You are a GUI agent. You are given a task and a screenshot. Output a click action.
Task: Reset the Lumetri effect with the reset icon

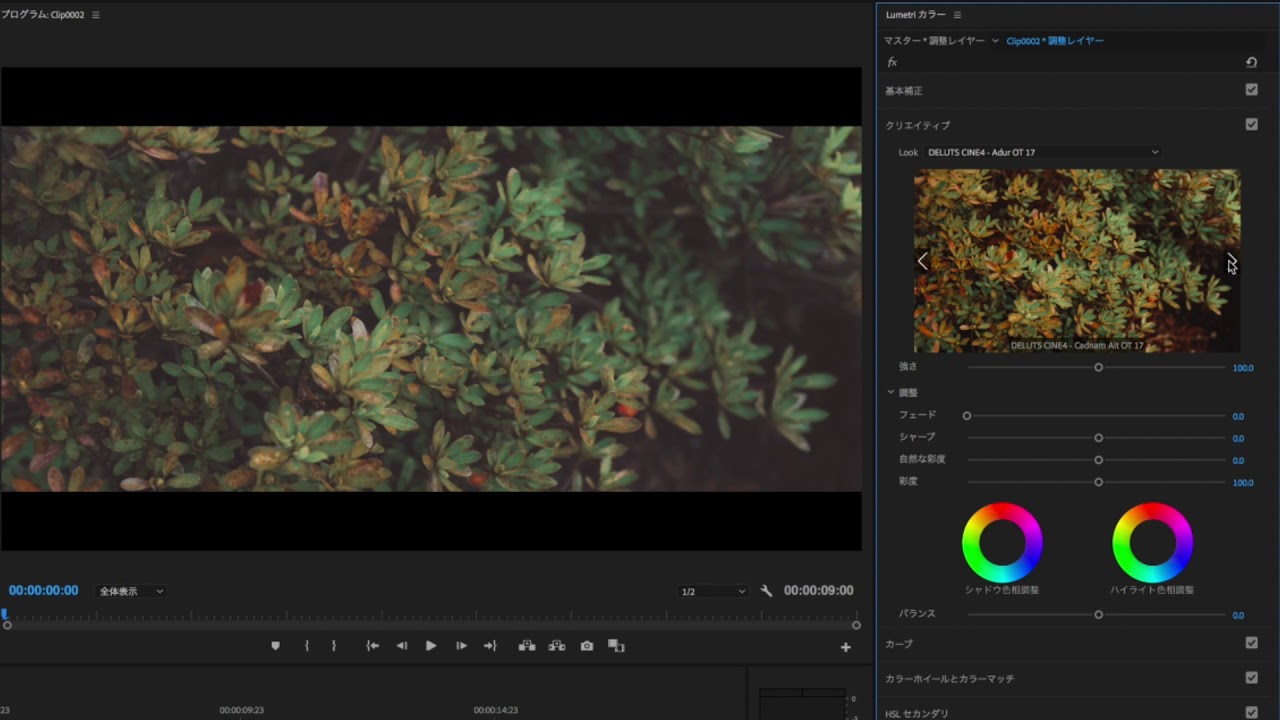click(x=1251, y=62)
